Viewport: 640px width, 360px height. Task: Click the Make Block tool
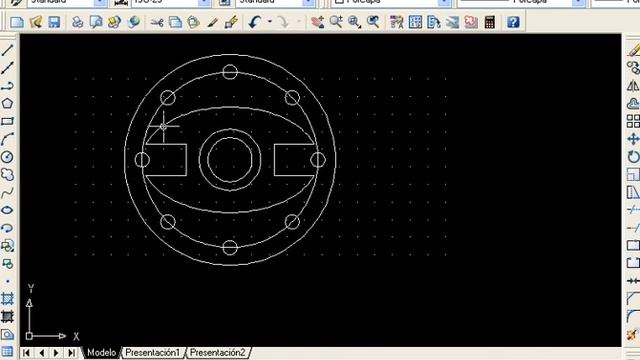[7, 264]
